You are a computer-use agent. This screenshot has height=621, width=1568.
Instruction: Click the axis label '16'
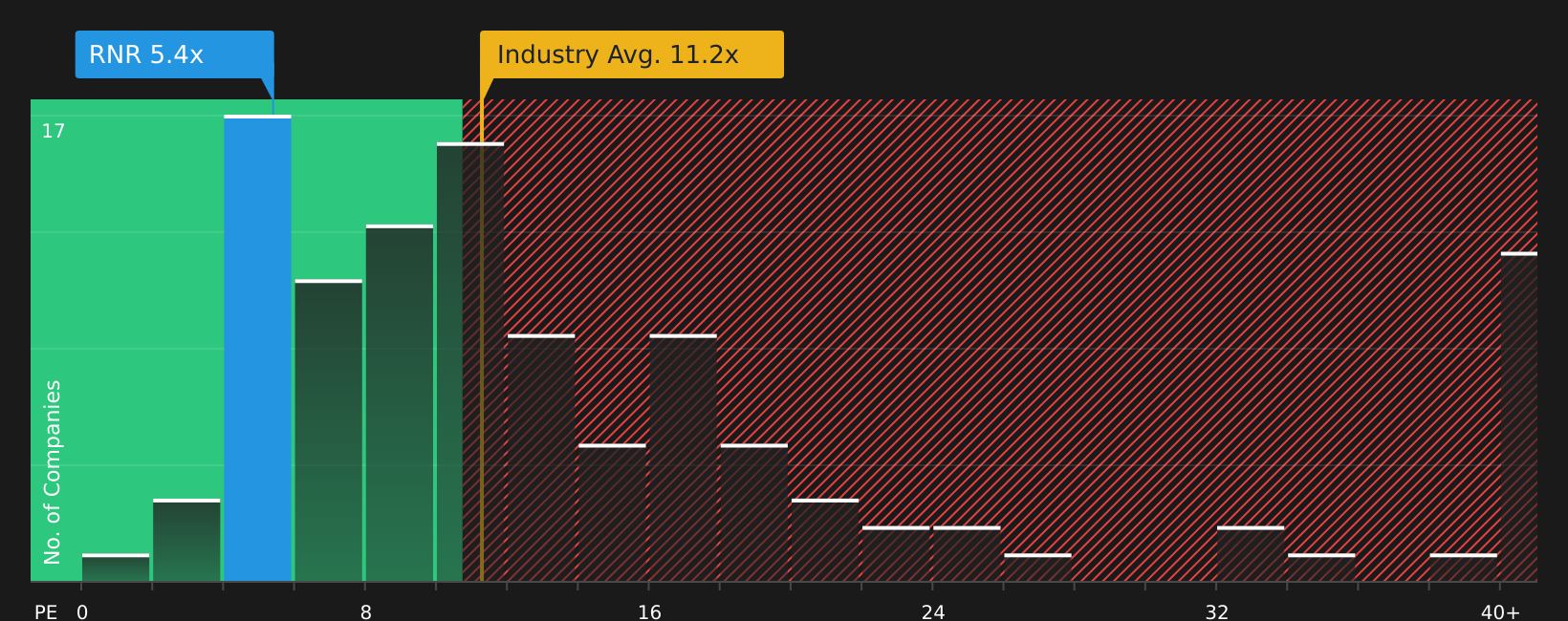tap(649, 612)
